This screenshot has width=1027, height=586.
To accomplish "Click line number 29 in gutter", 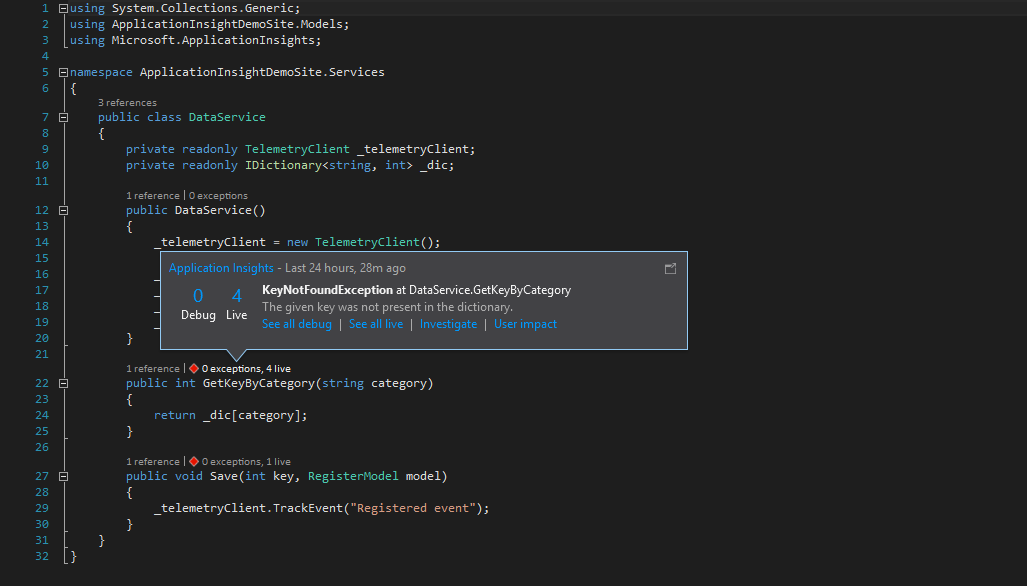I will point(42,508).
